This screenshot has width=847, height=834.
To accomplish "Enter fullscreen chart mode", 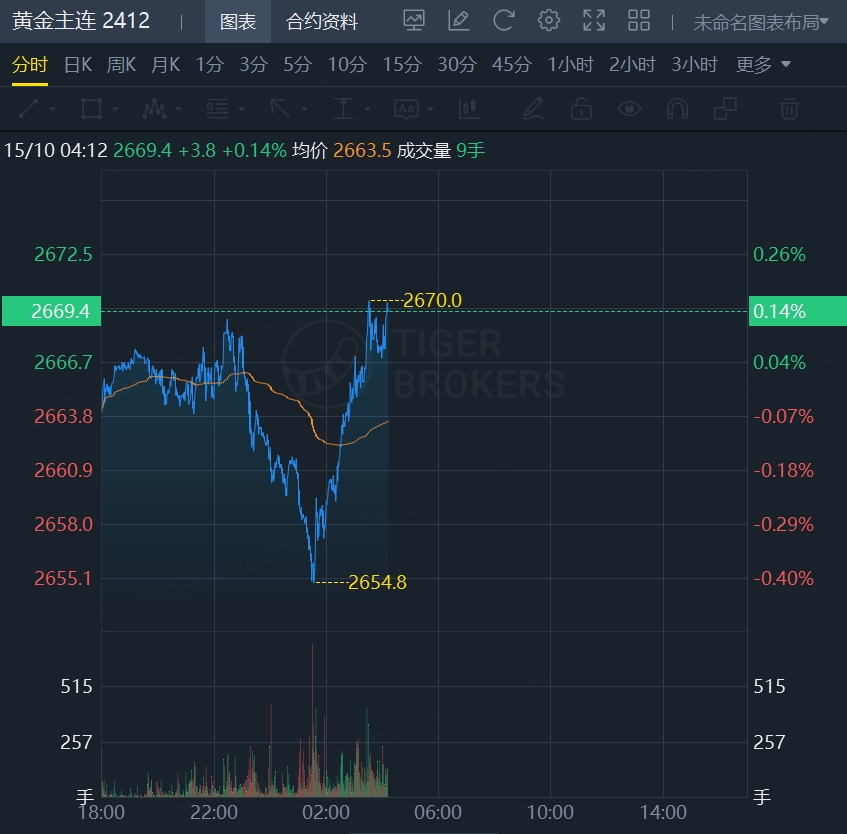I will [x=594, y=21].
